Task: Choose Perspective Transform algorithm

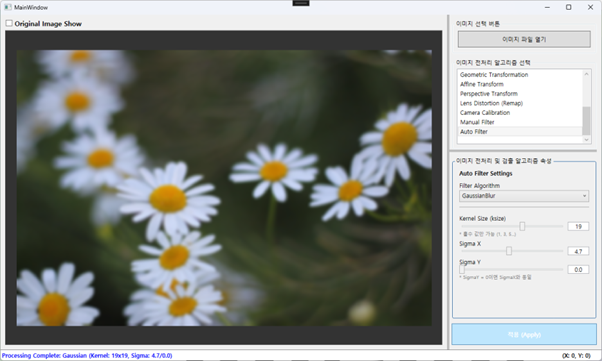Action: point(520,94)
